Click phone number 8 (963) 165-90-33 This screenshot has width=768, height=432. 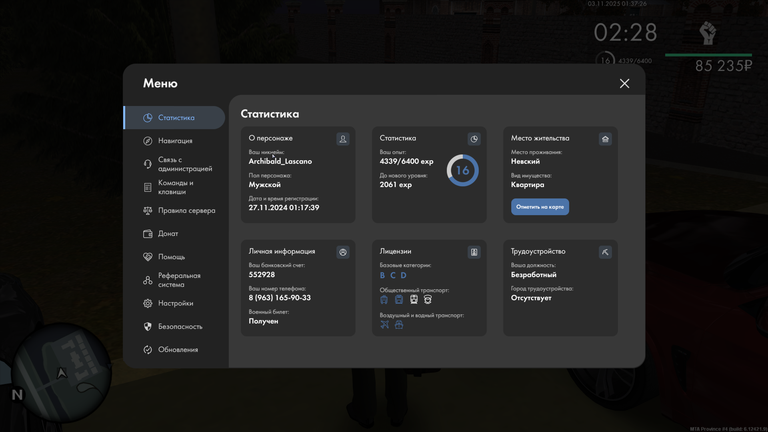(x=280, y=298)
